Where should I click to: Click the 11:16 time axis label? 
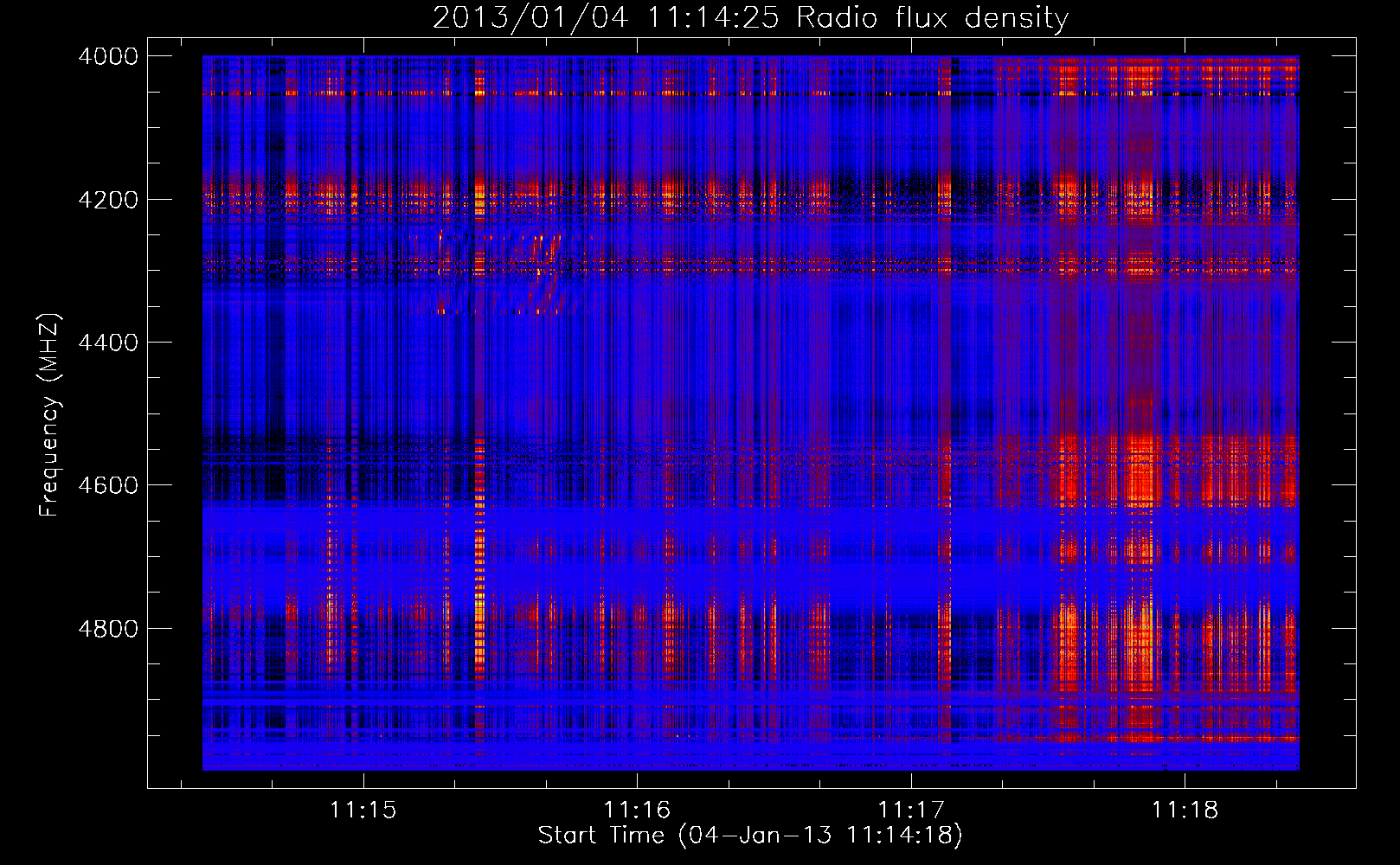click(x=637, y=810)
